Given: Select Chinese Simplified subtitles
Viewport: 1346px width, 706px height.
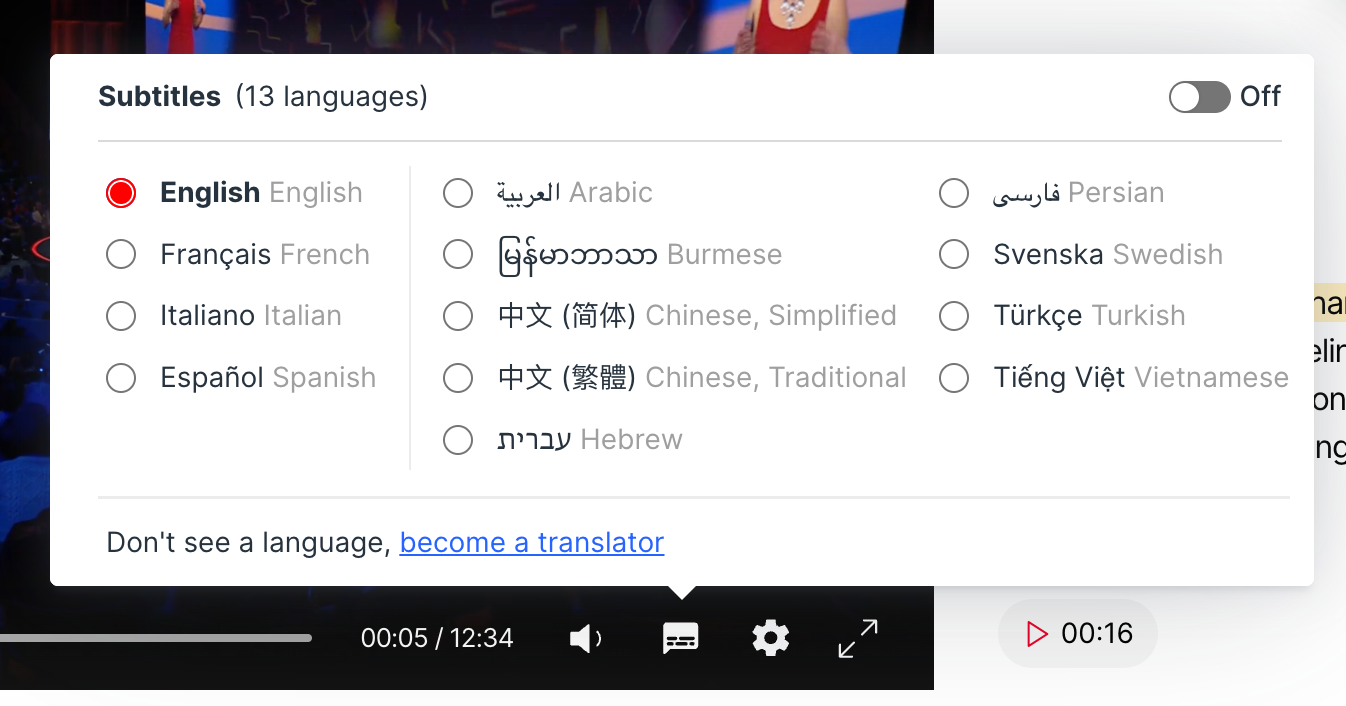Looking at the screenshot, I should click(458, 315).
